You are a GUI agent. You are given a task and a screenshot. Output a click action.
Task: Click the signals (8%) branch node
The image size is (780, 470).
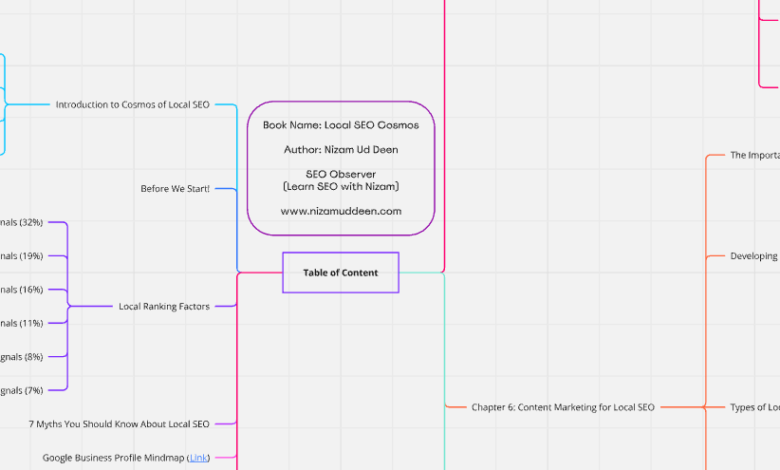click(x=21, y=356)
